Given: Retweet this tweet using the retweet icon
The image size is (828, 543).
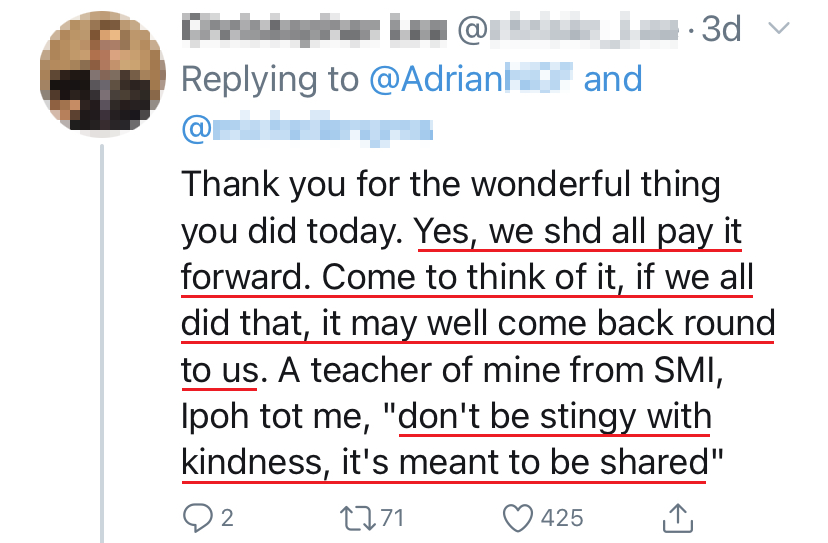Looking at the screenshot, I should coord(355,516).
